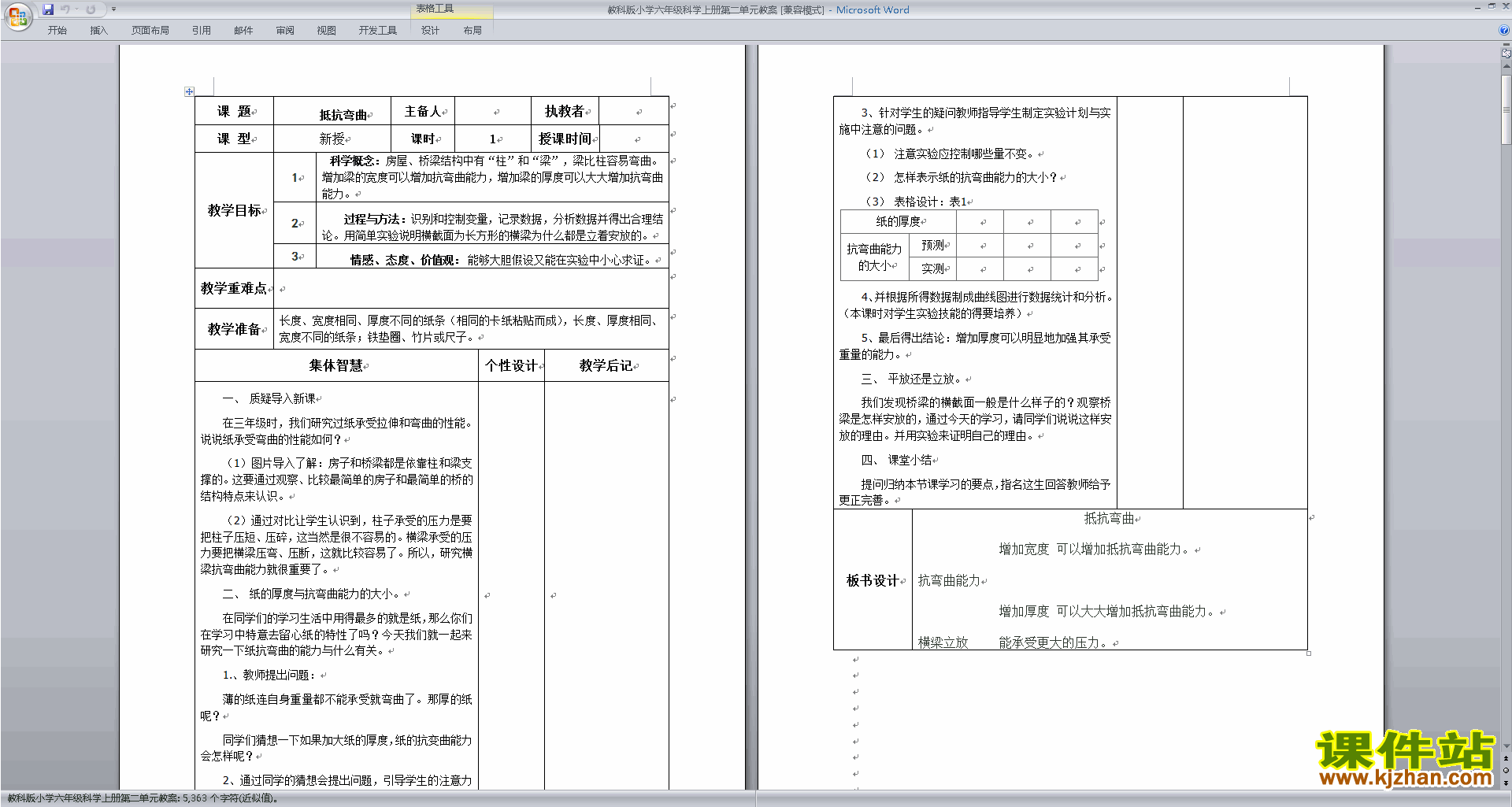Click the 抗弯曲能力的大小 cell
The image size is (1512, 807).
click(875, 257)
